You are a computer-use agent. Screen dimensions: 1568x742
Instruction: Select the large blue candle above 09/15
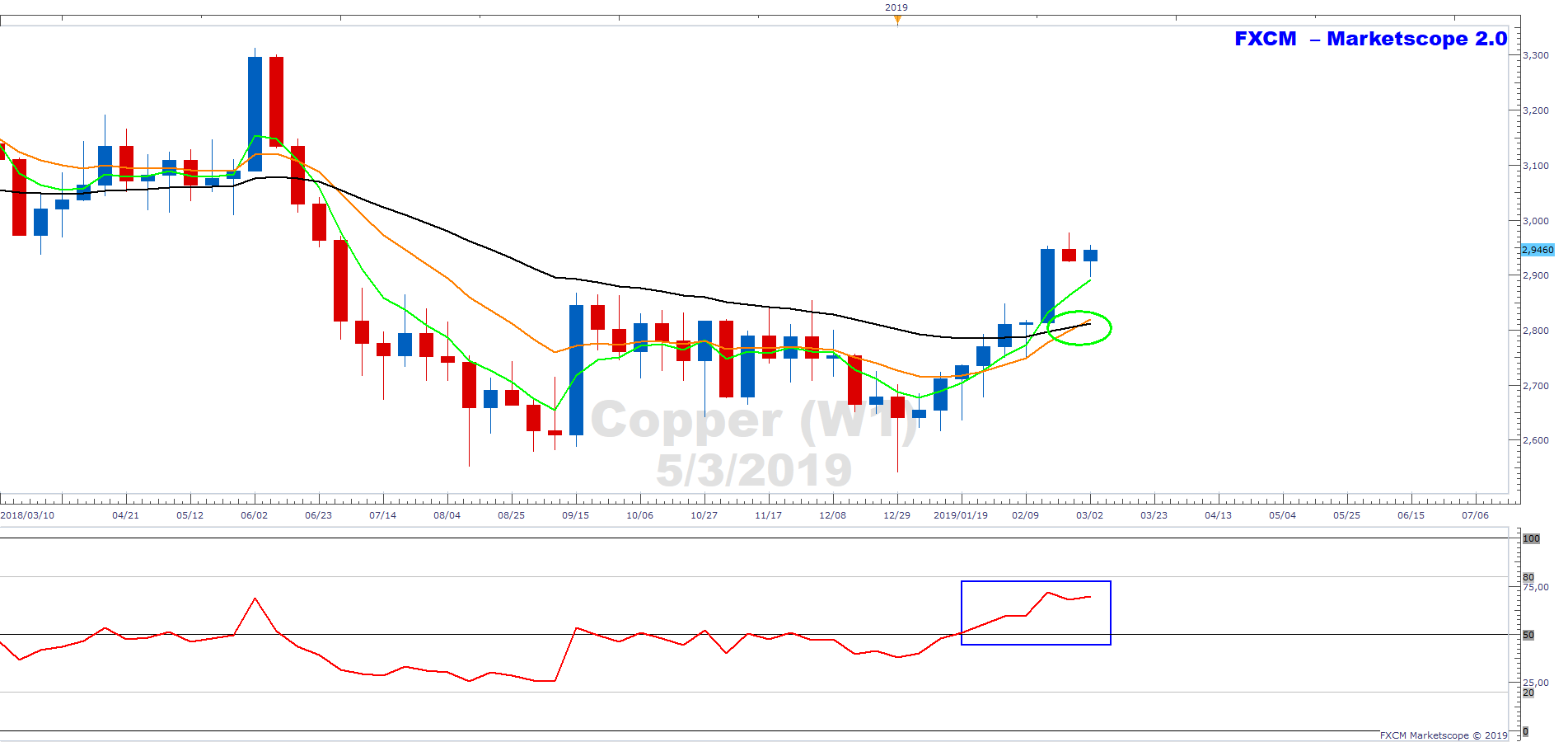(576, 370)
